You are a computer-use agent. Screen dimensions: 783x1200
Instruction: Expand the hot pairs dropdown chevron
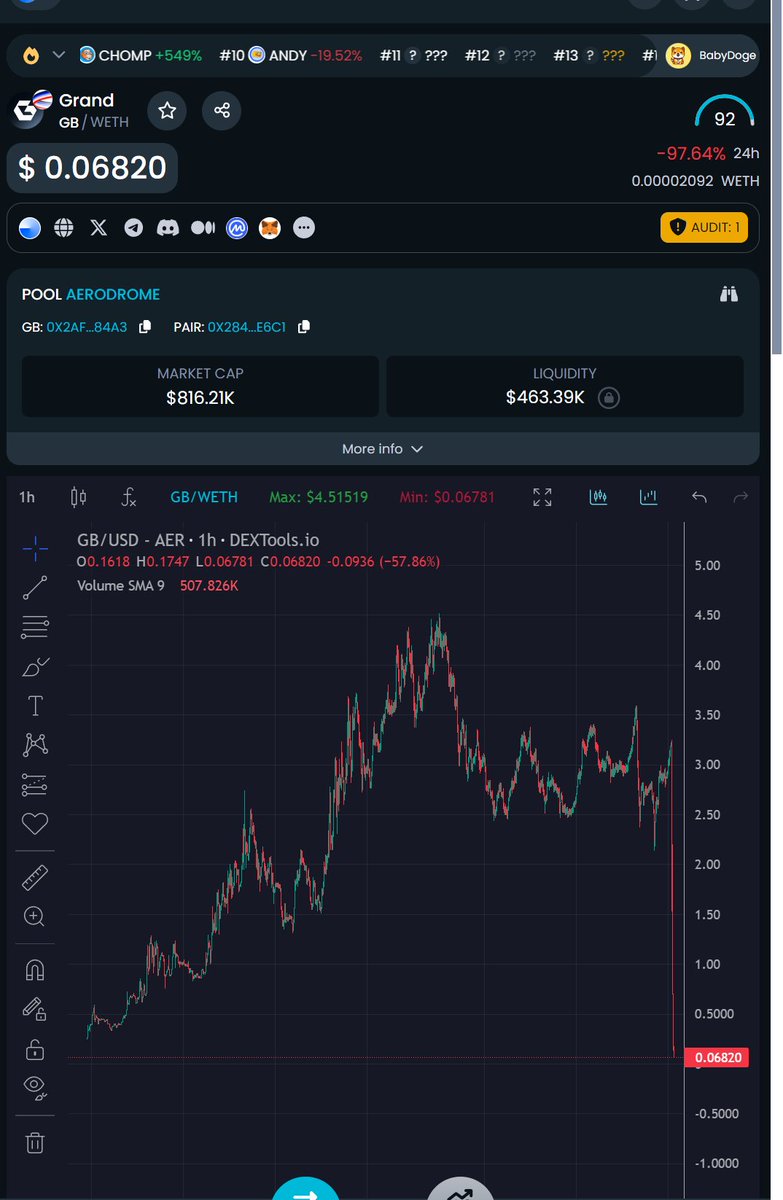click(x=58, y=55)
